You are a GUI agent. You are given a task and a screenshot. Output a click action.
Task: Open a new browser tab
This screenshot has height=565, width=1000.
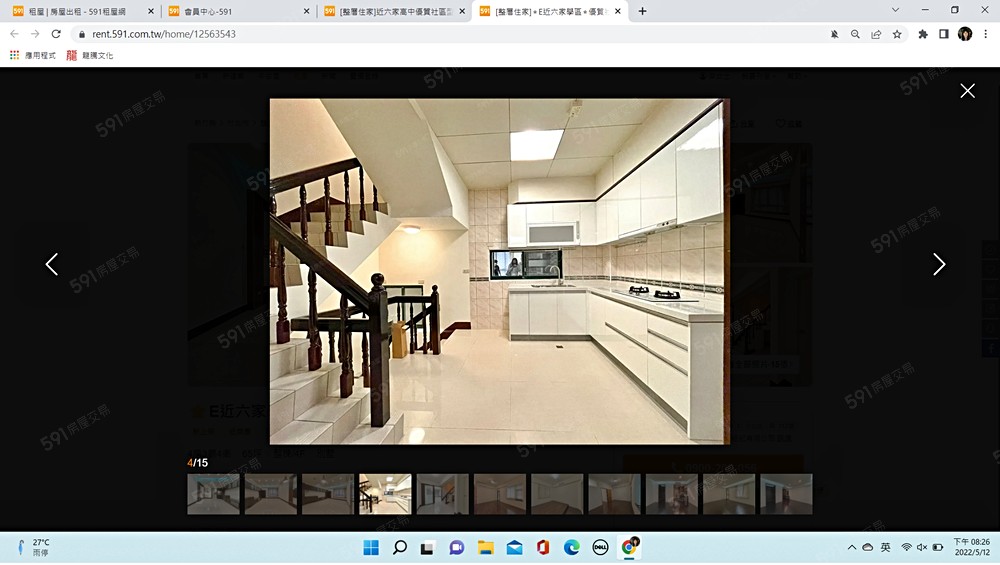[642, 11]
